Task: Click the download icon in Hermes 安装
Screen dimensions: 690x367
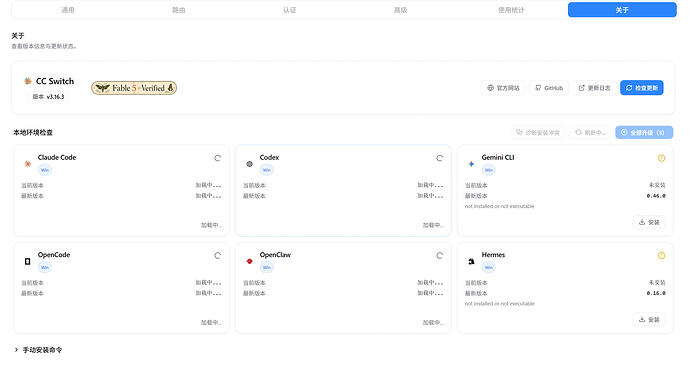Action: click(642, 319)
